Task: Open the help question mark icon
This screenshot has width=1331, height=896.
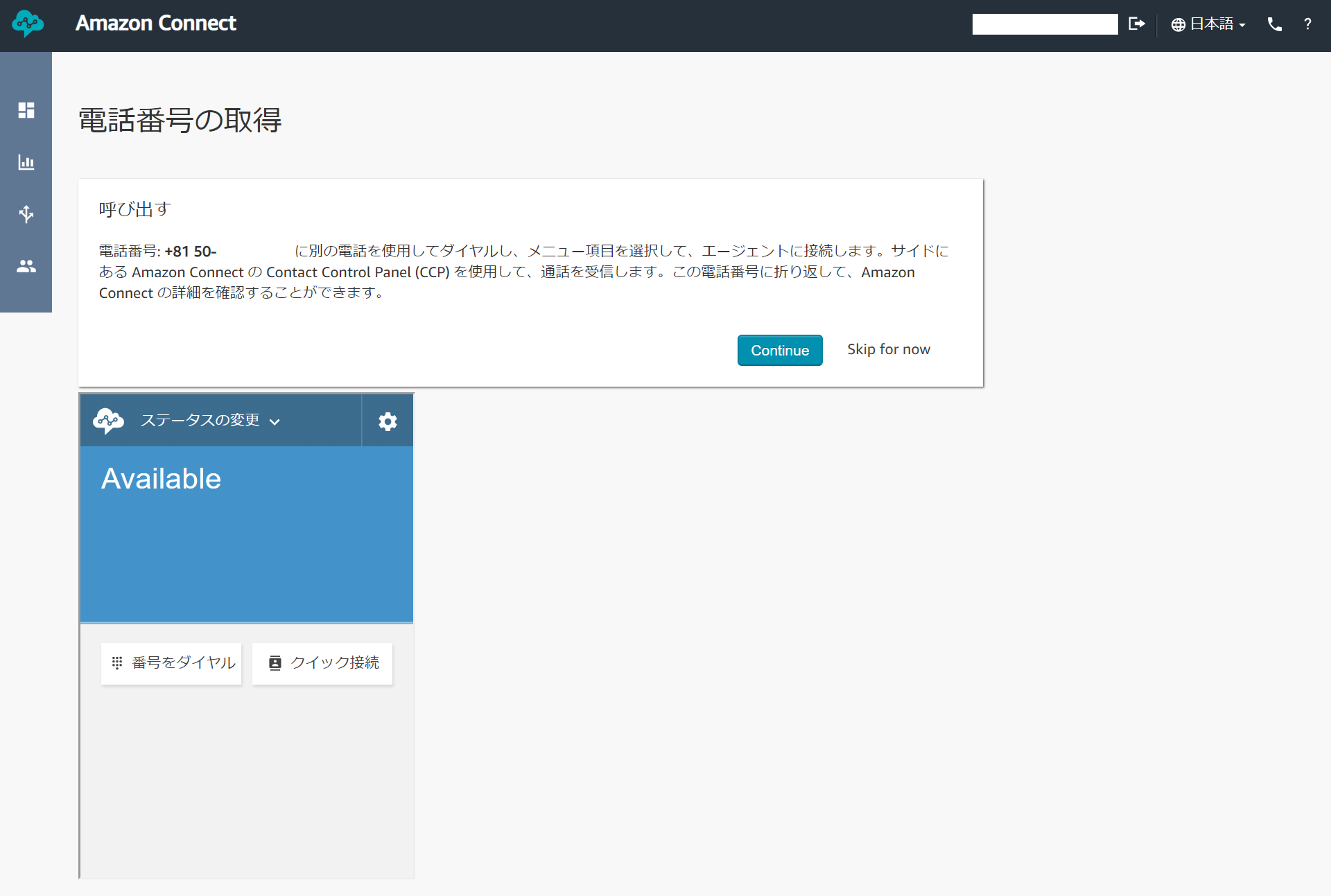Action: 1307,24
